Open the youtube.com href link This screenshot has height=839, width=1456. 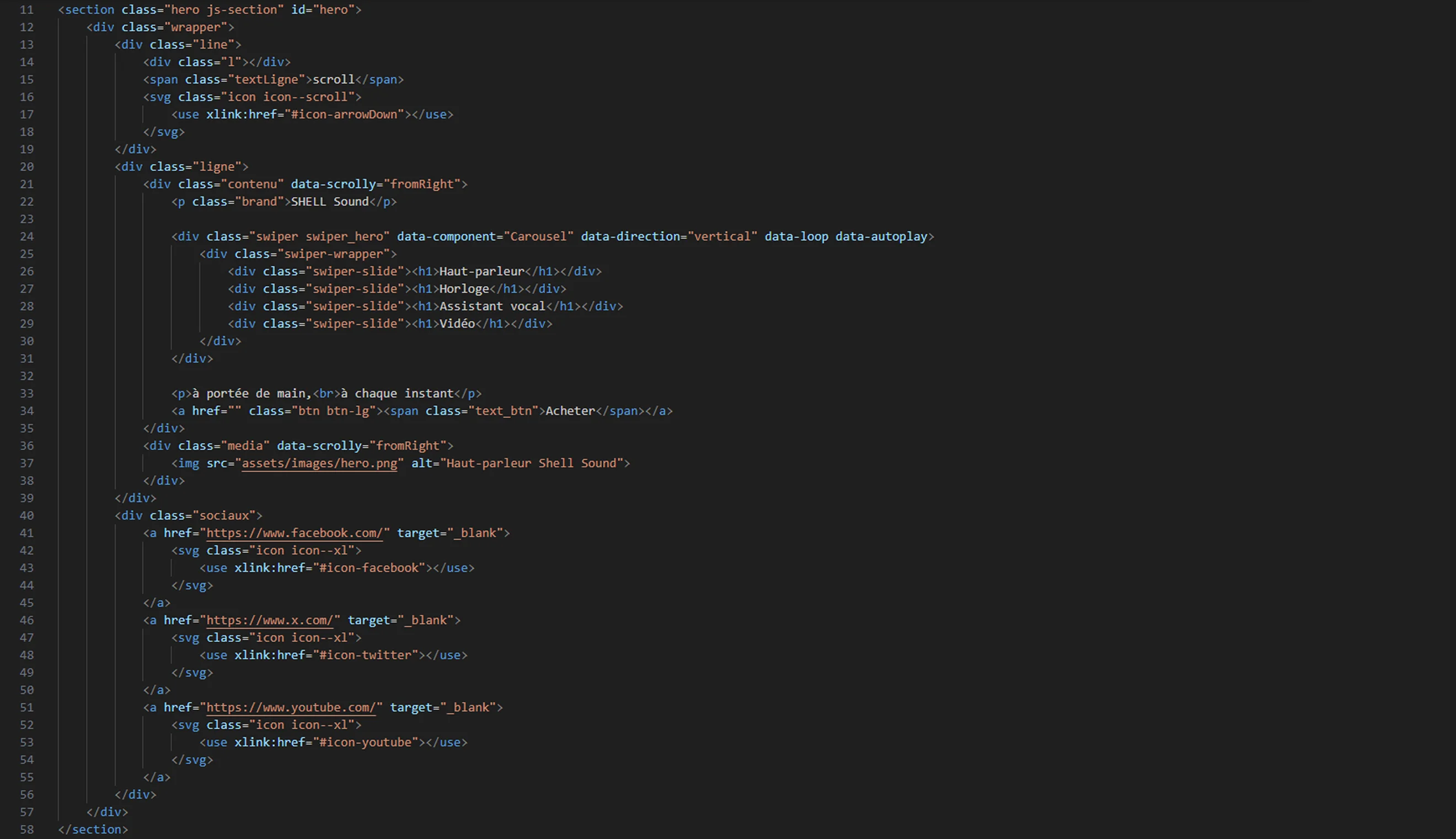click(x=291, y=708)
